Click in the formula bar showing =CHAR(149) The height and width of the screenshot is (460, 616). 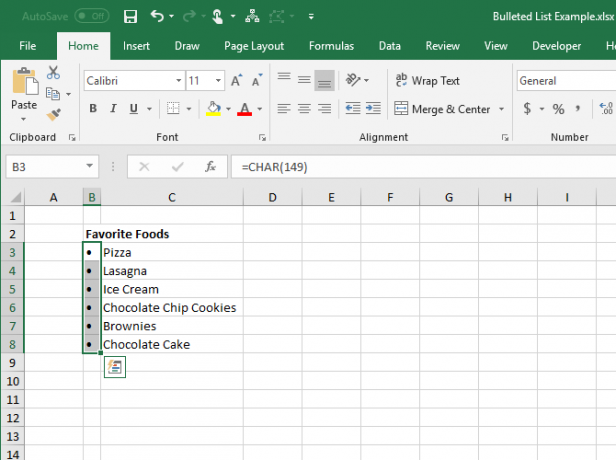(424, 167)
